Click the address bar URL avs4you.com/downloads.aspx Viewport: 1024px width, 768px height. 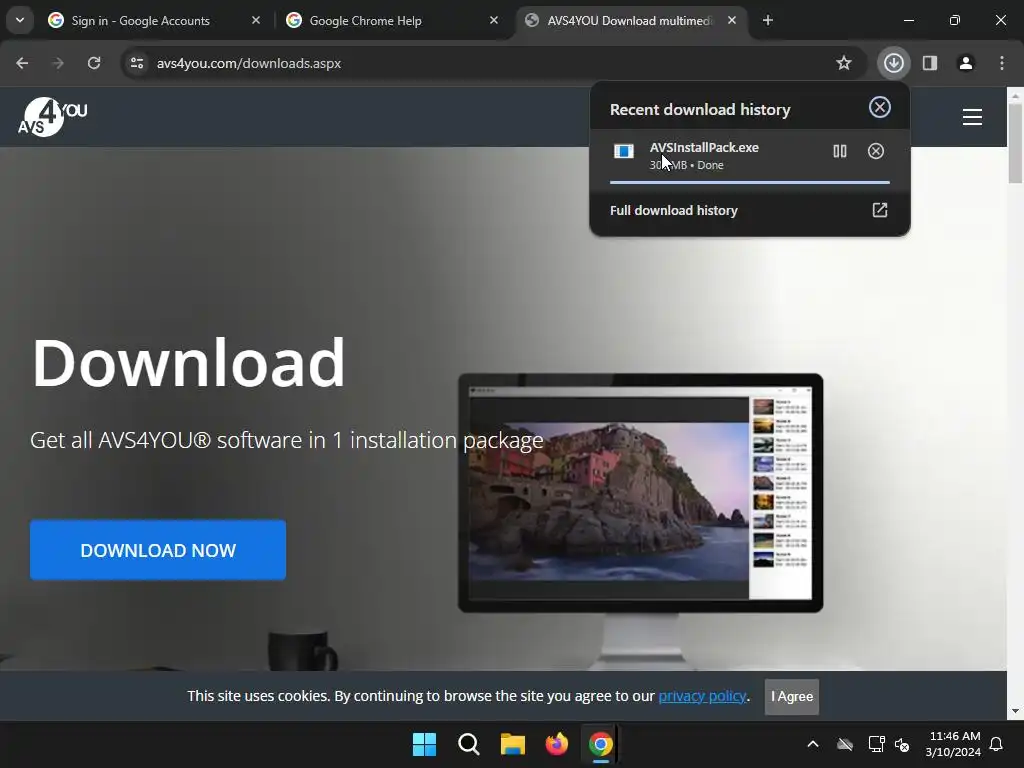click(249, 63)
